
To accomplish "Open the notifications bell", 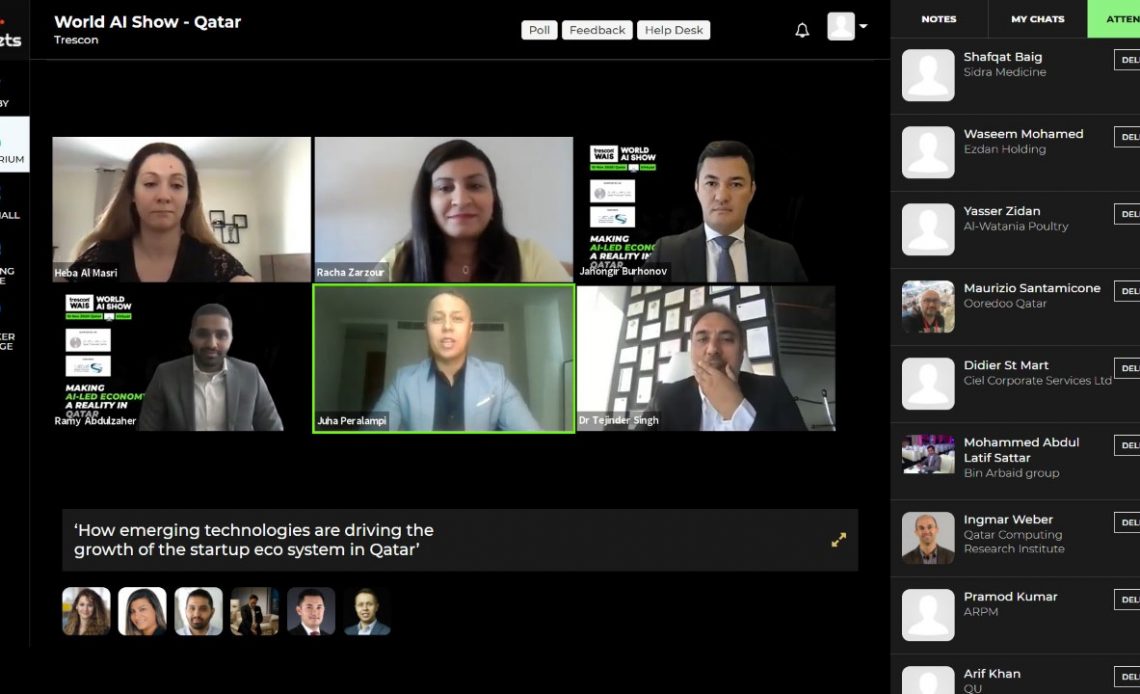I will pos(802,30).
